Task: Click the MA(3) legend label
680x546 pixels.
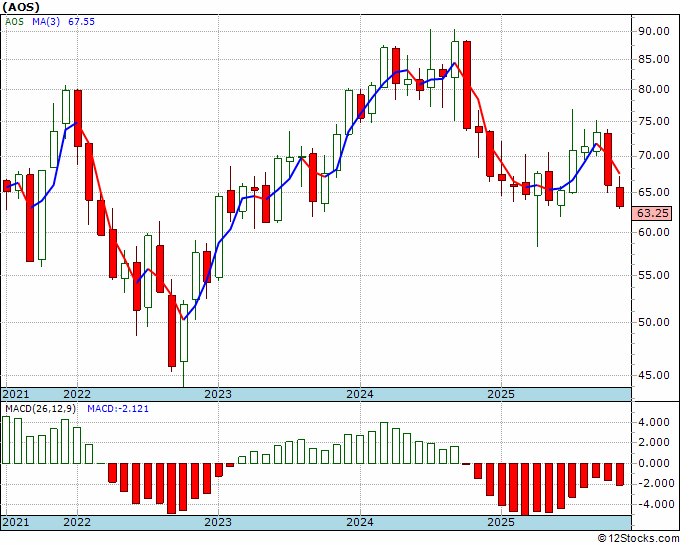Action: [x=46, y=22]
